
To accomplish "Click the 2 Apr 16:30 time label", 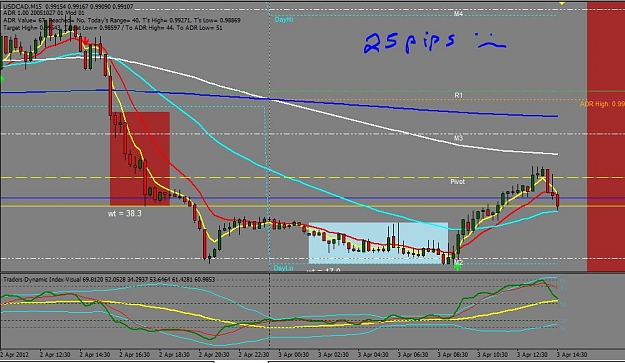I will click(x=135, y=355).
